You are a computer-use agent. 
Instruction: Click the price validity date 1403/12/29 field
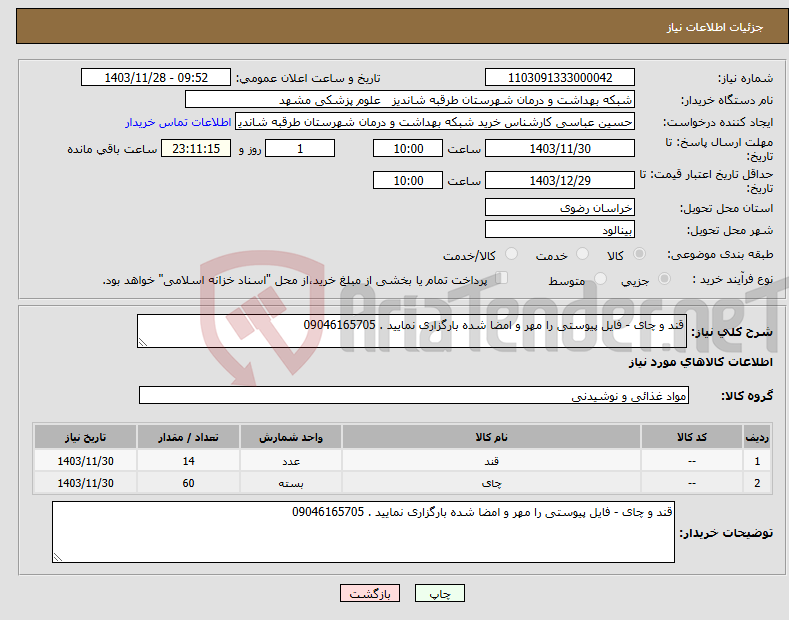point(560,180)
